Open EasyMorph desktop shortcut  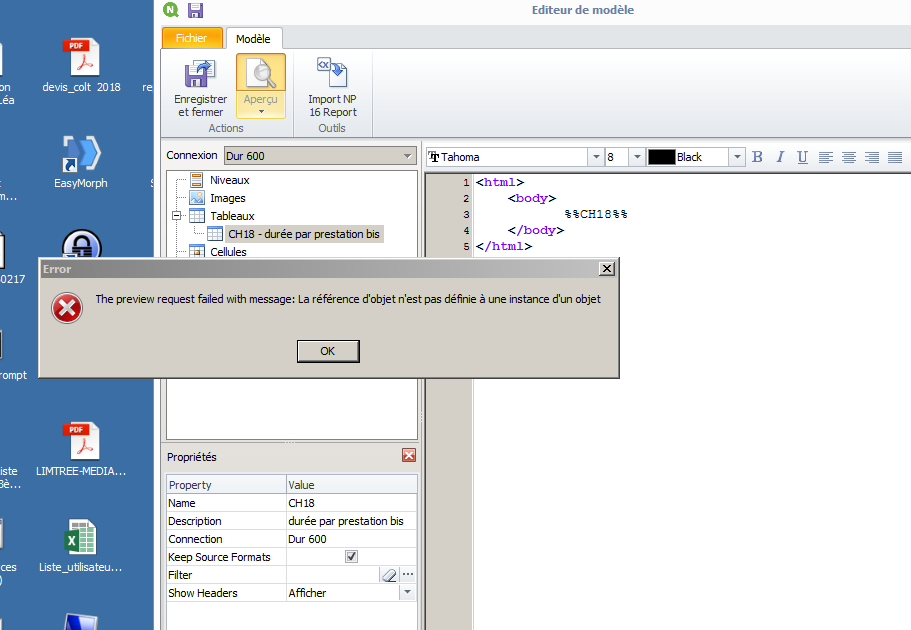81,162
